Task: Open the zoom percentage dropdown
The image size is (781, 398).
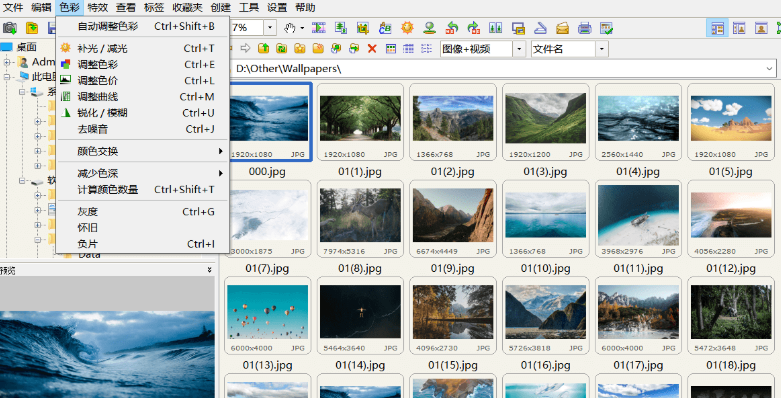Action: tap(270, 28)
